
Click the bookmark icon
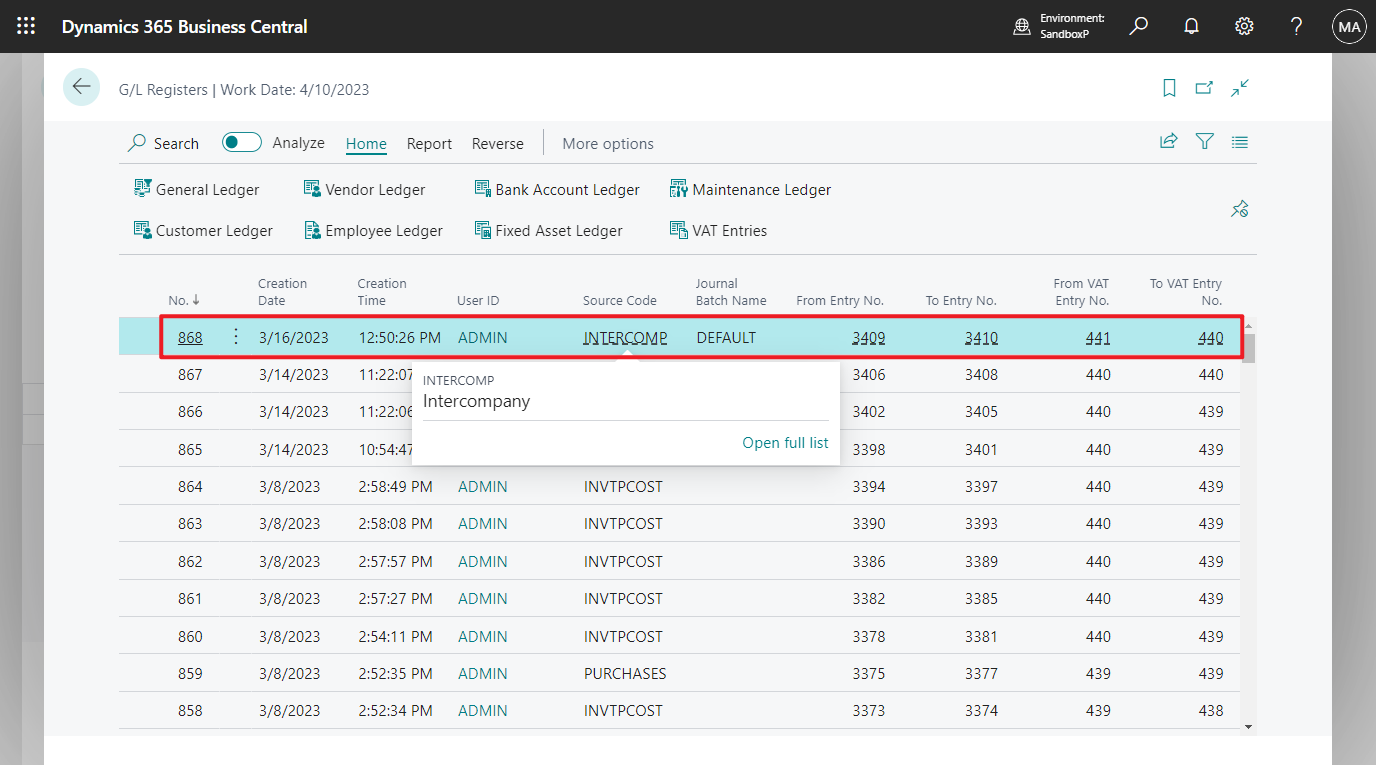tap(1169, 89)
